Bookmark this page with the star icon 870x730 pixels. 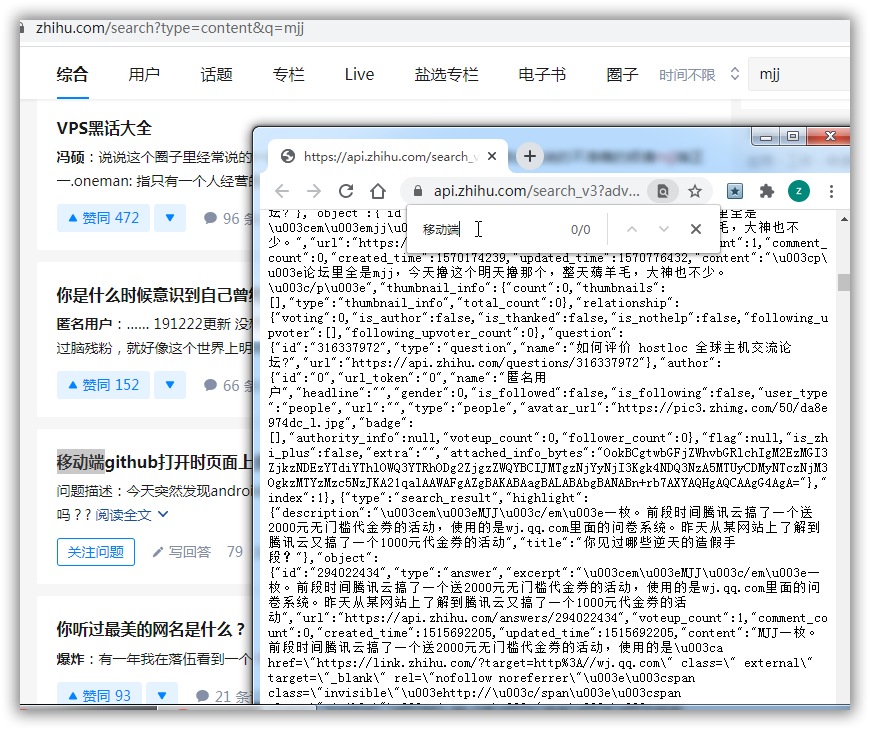[695, 191]
